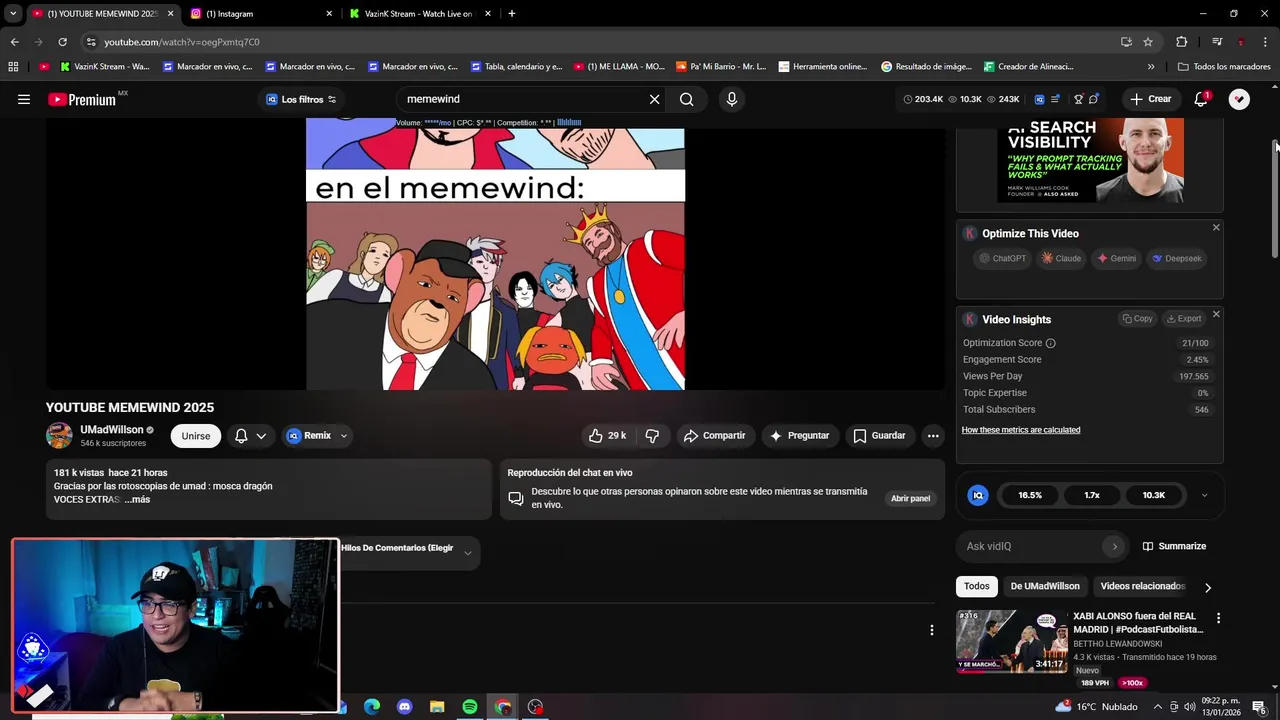Run search with the magnifier icon
Viewport: 1280px width, 720px height.
(x=686, y=99)
